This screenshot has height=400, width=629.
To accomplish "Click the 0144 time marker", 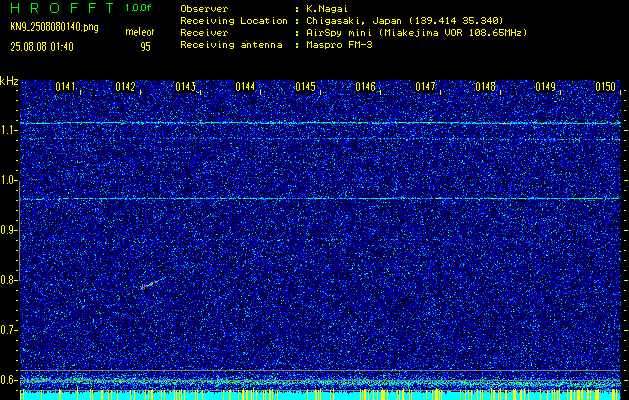I will [245, 87].
